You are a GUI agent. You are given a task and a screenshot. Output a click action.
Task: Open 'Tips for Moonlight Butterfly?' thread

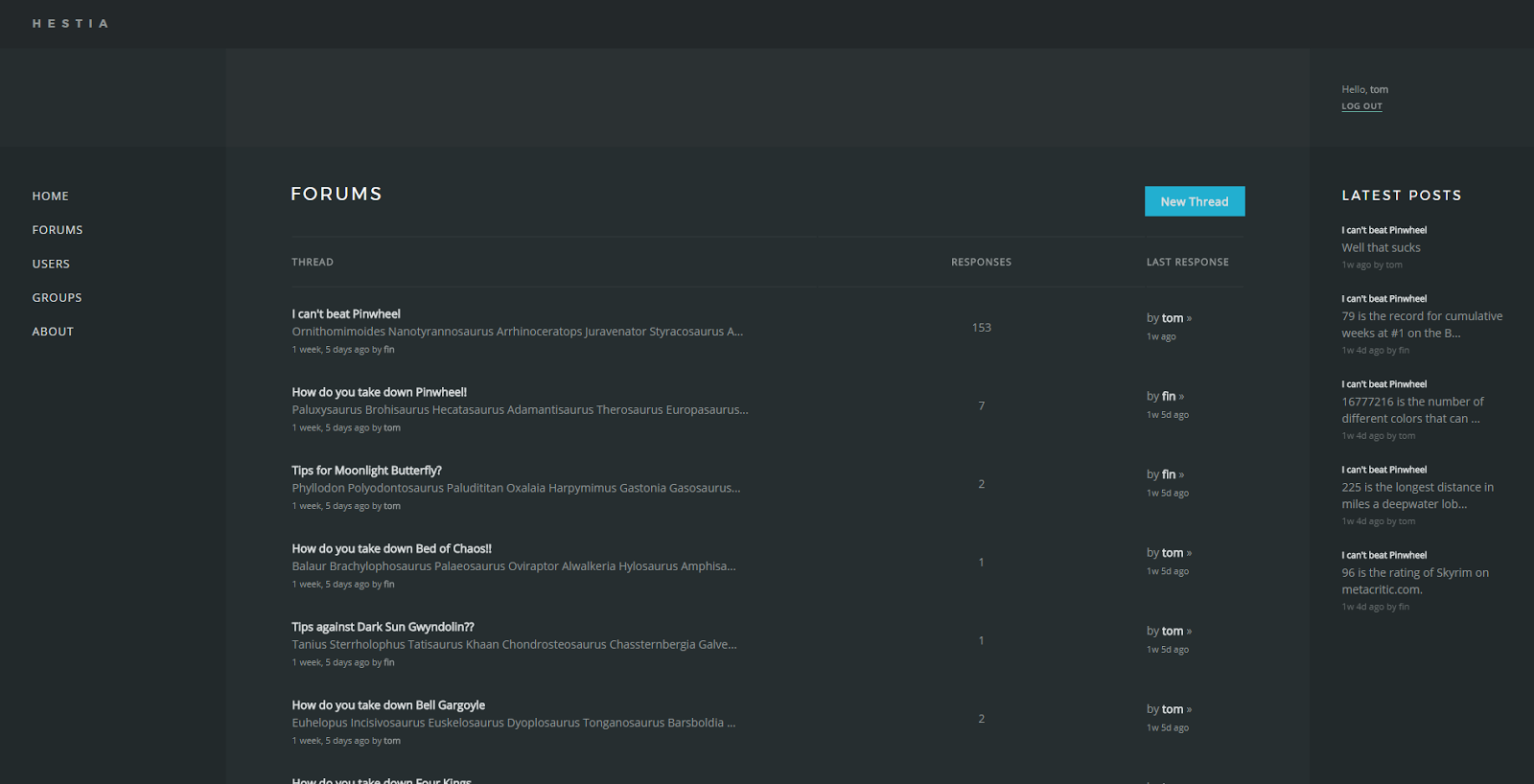pyautogui.click(x=366, y=471)
